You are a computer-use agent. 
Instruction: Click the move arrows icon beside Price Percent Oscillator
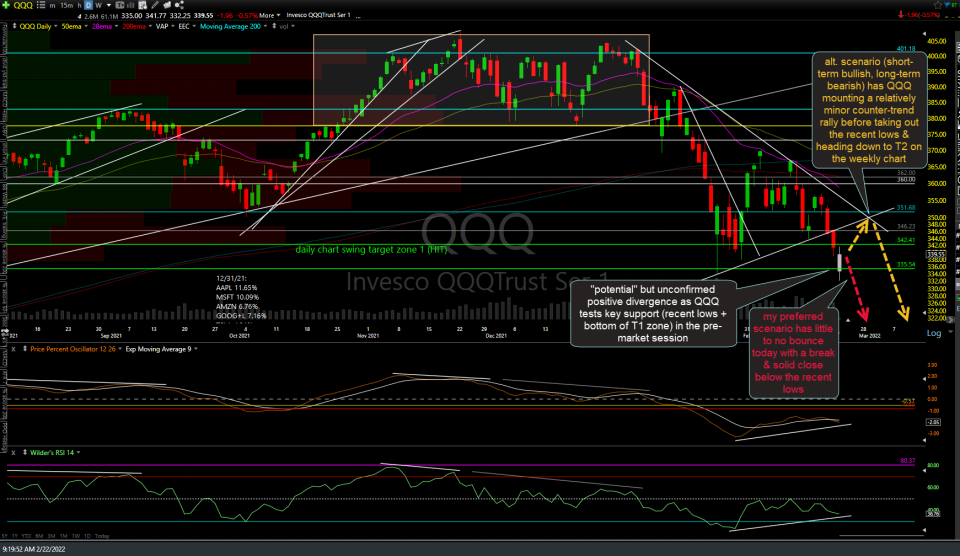click(x=24, y=349)
